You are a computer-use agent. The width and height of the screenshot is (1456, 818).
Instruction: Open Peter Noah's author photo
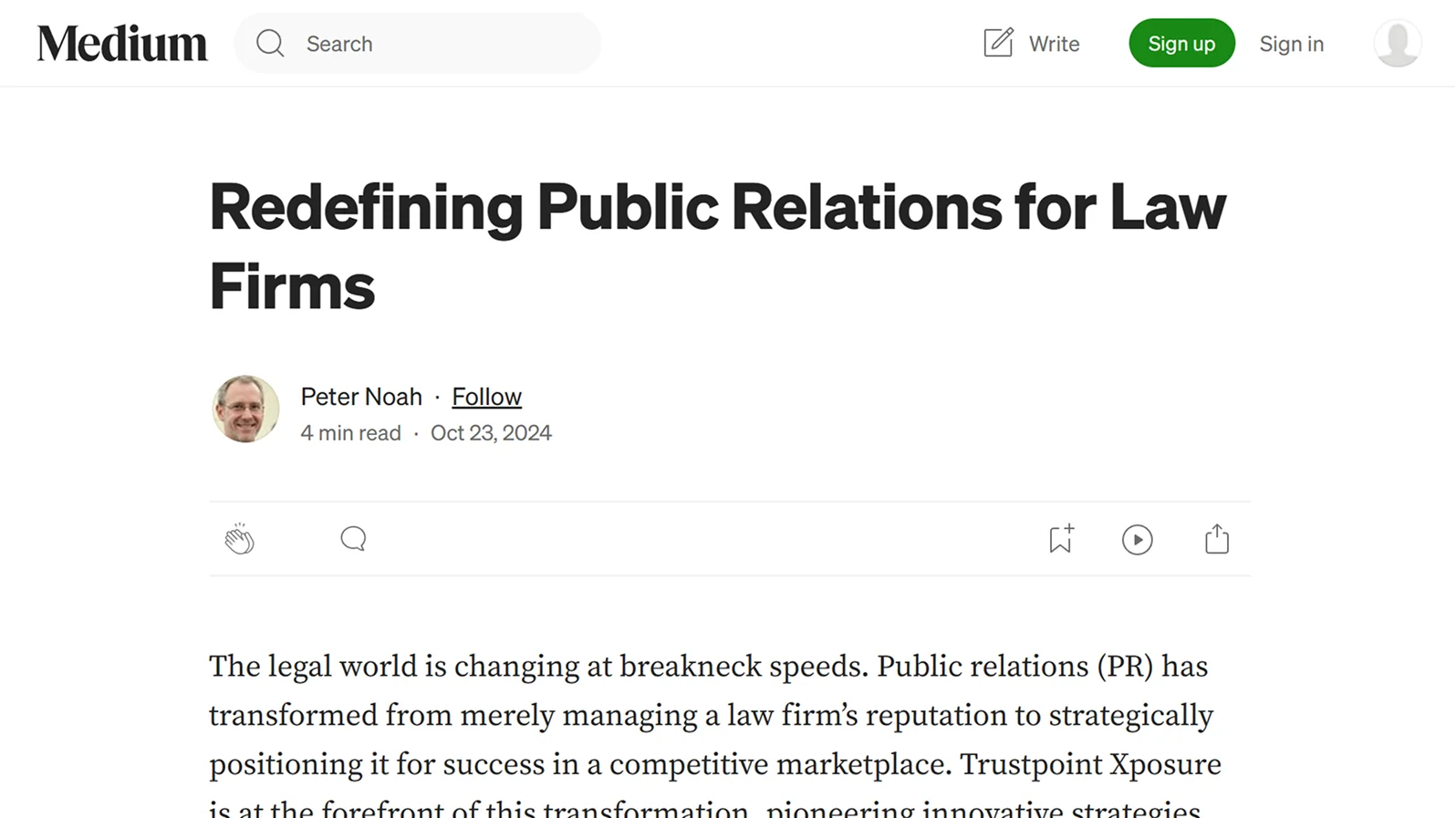(245, 409)
